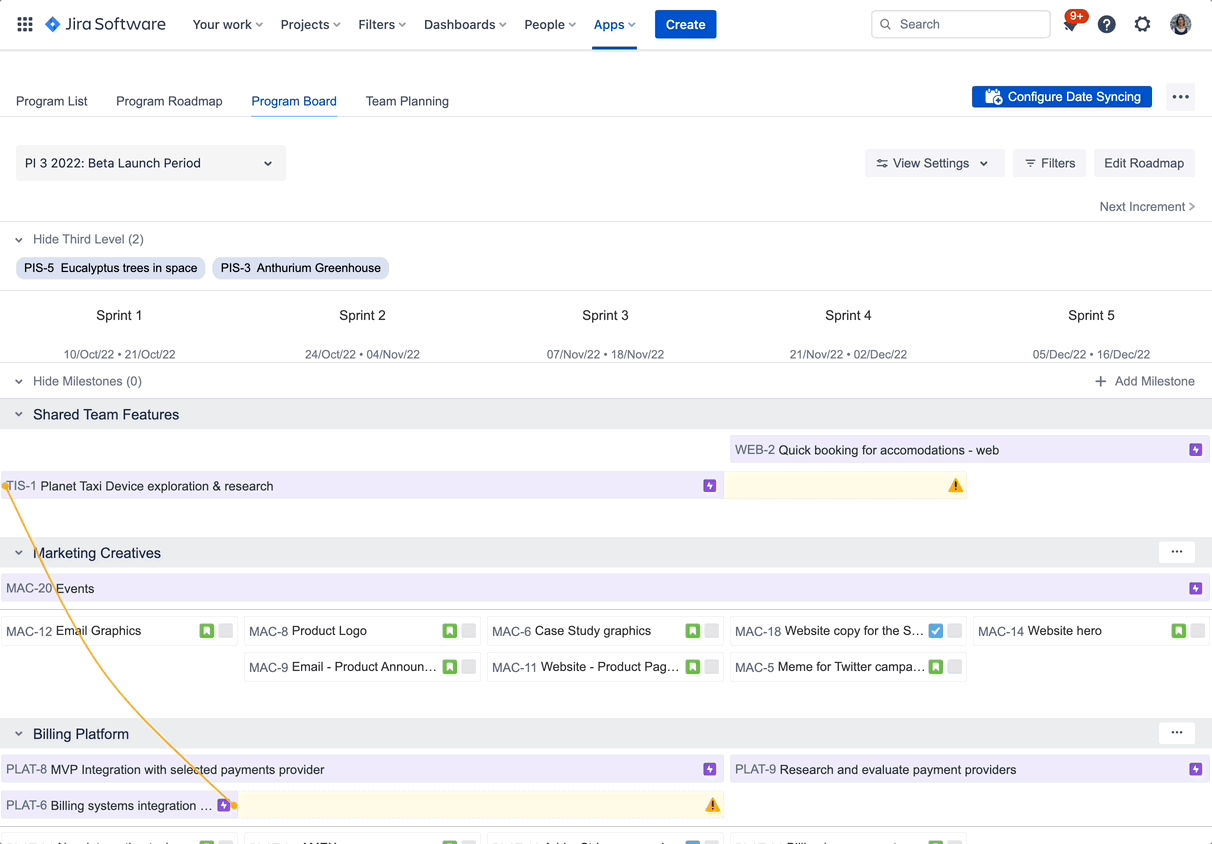Viewport: 1212px width, 844px height.
Task: Click the user profile avatar
Action: pyautogui.click(x=1180, y=24)
